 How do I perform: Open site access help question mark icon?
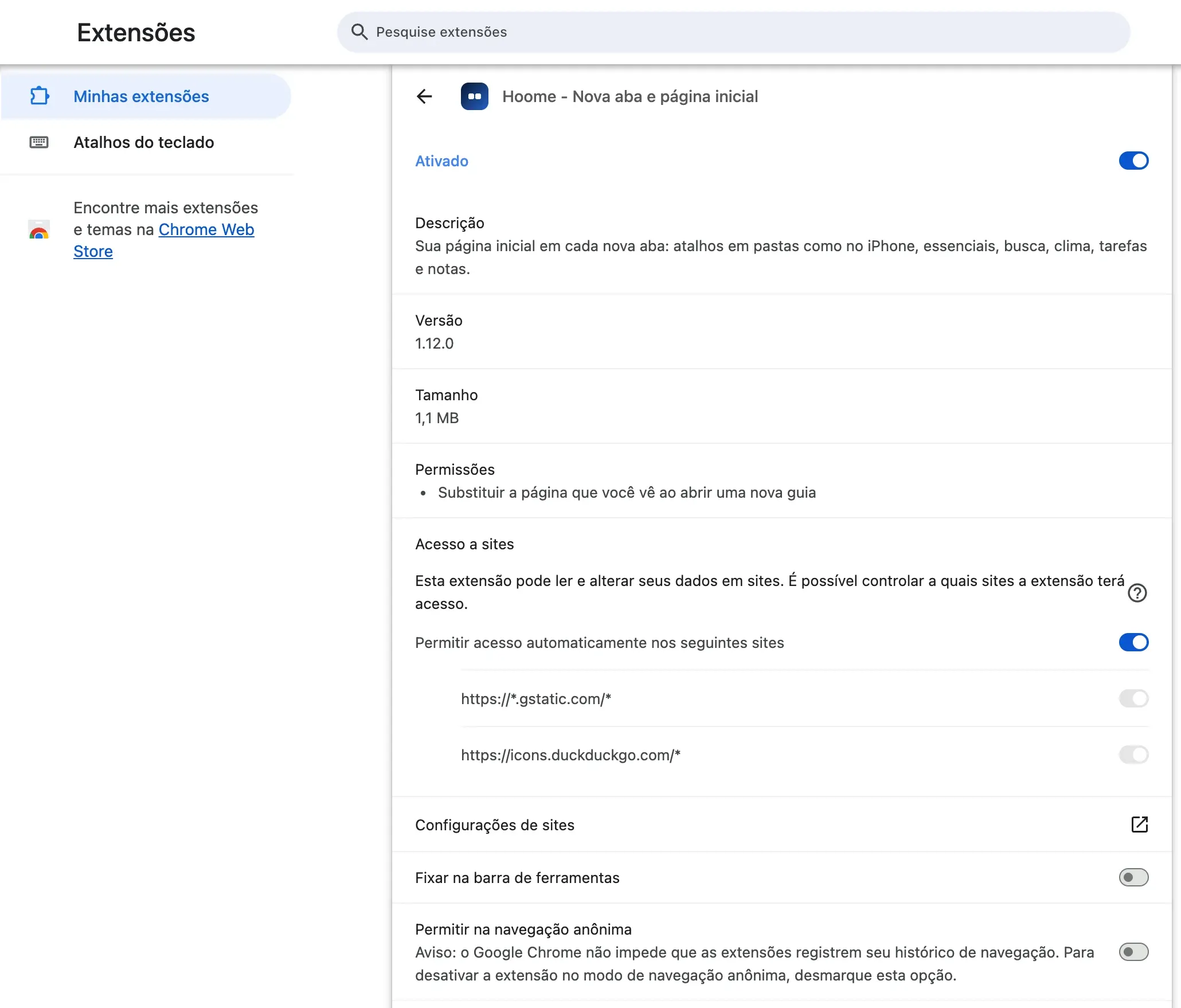(x=1137, y=592)
